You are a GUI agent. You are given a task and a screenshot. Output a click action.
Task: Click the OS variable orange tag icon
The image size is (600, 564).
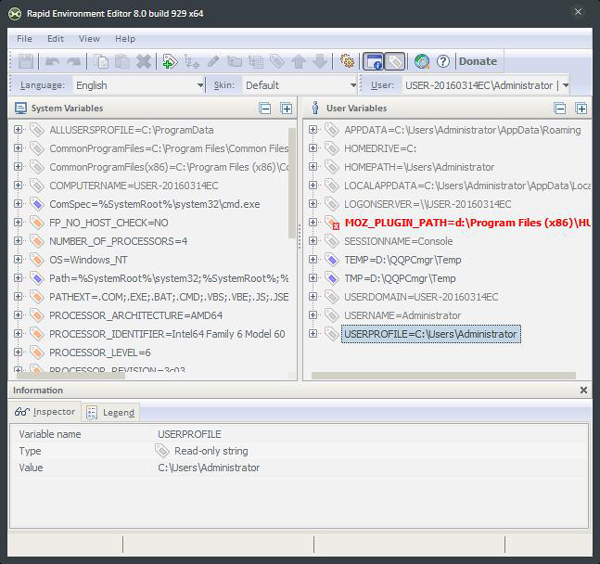(x=37, y=260)
